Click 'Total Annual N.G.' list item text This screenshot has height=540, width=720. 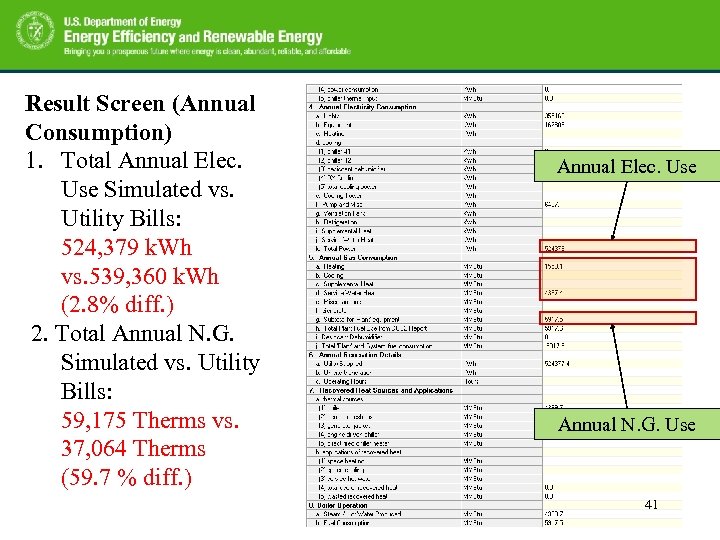[144, 333]
